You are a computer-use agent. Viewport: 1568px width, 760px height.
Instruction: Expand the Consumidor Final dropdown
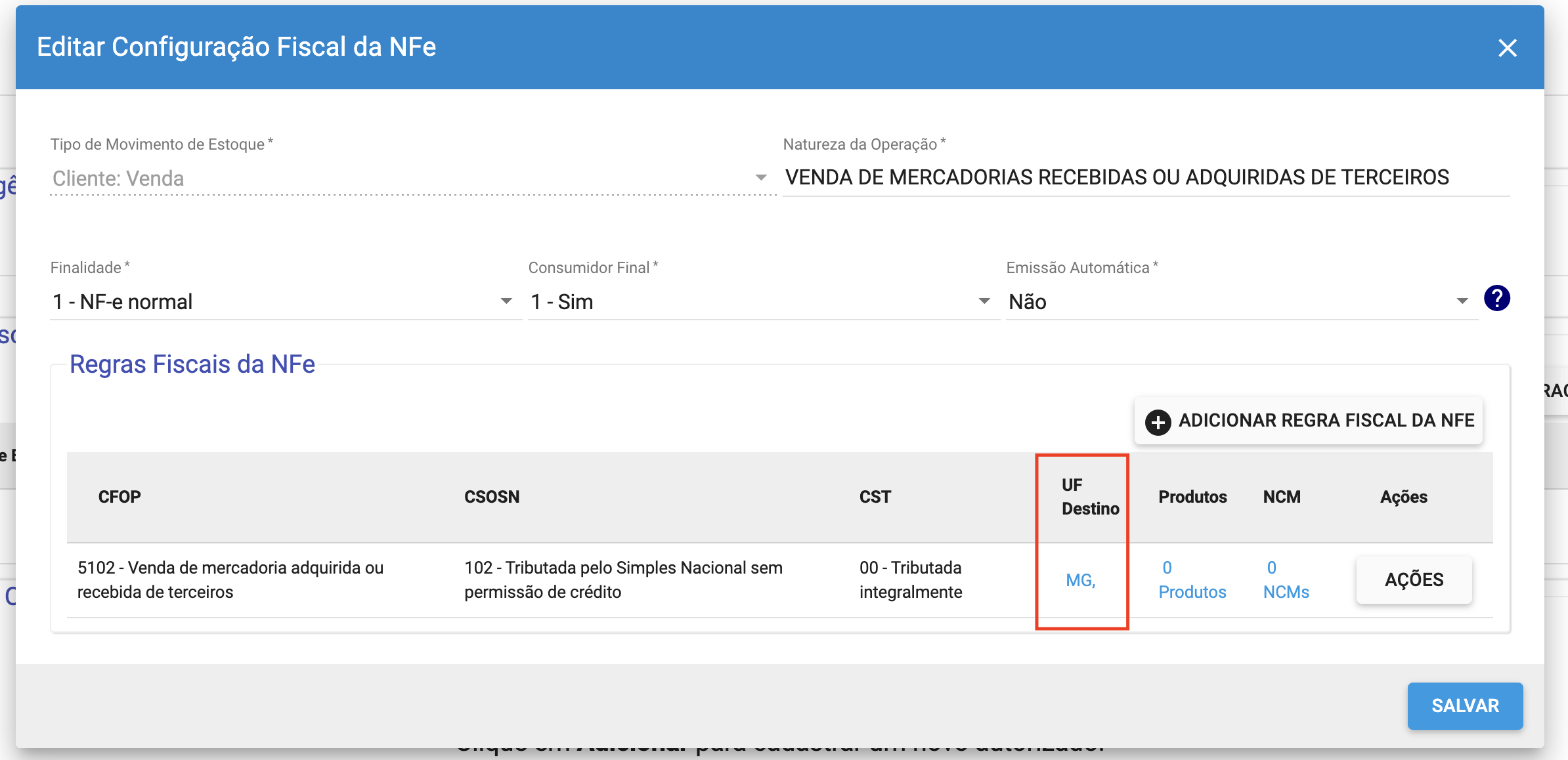click(764, 302)
